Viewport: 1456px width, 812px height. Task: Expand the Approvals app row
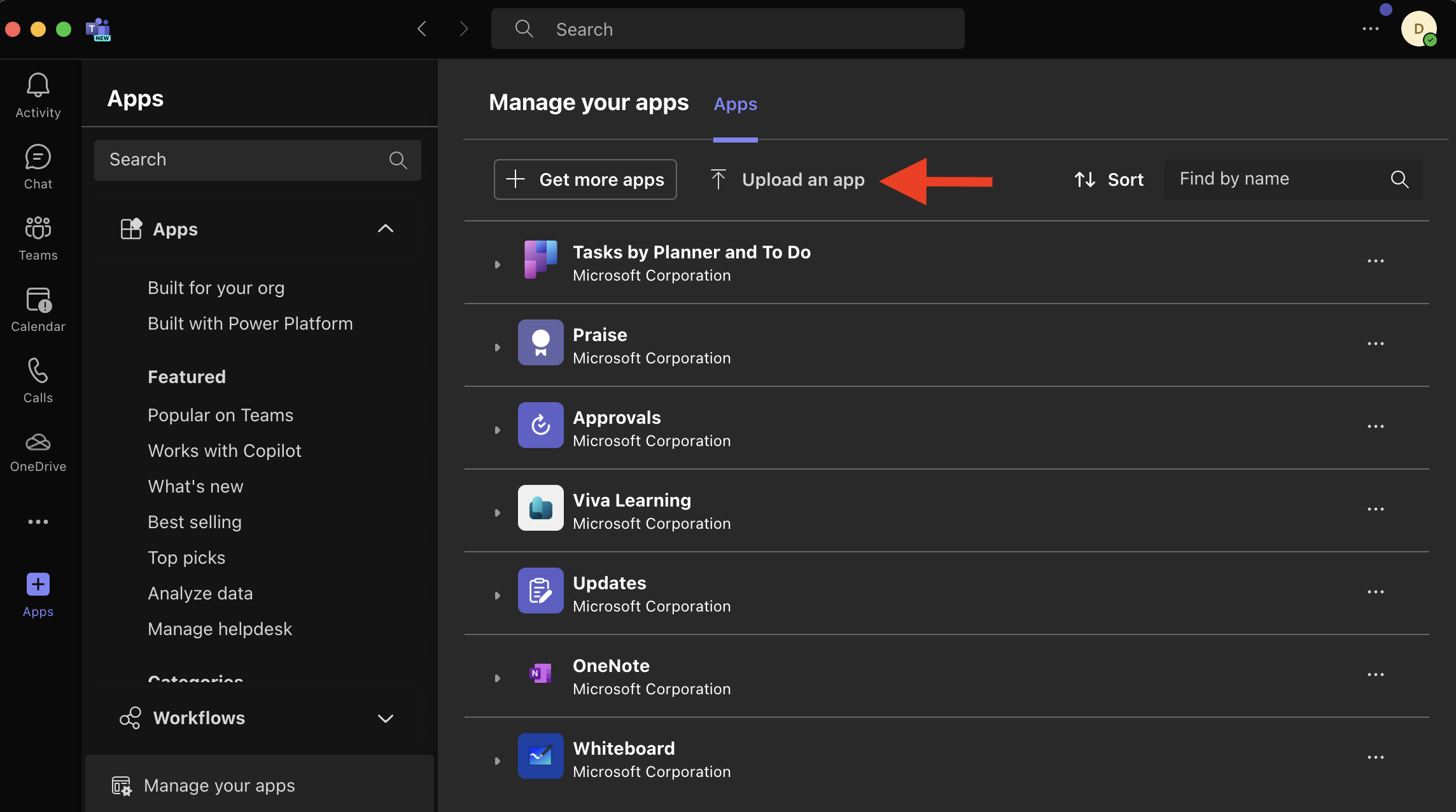498,430
